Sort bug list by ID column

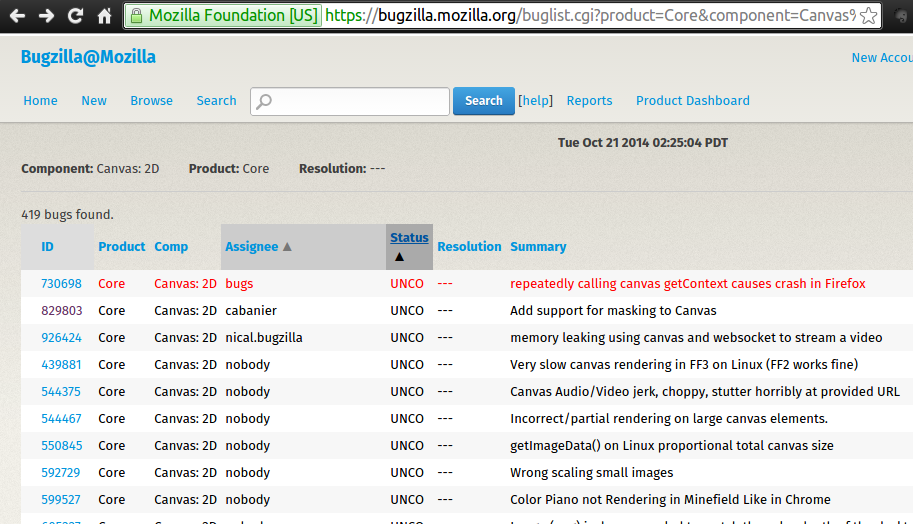click(47, 247)
